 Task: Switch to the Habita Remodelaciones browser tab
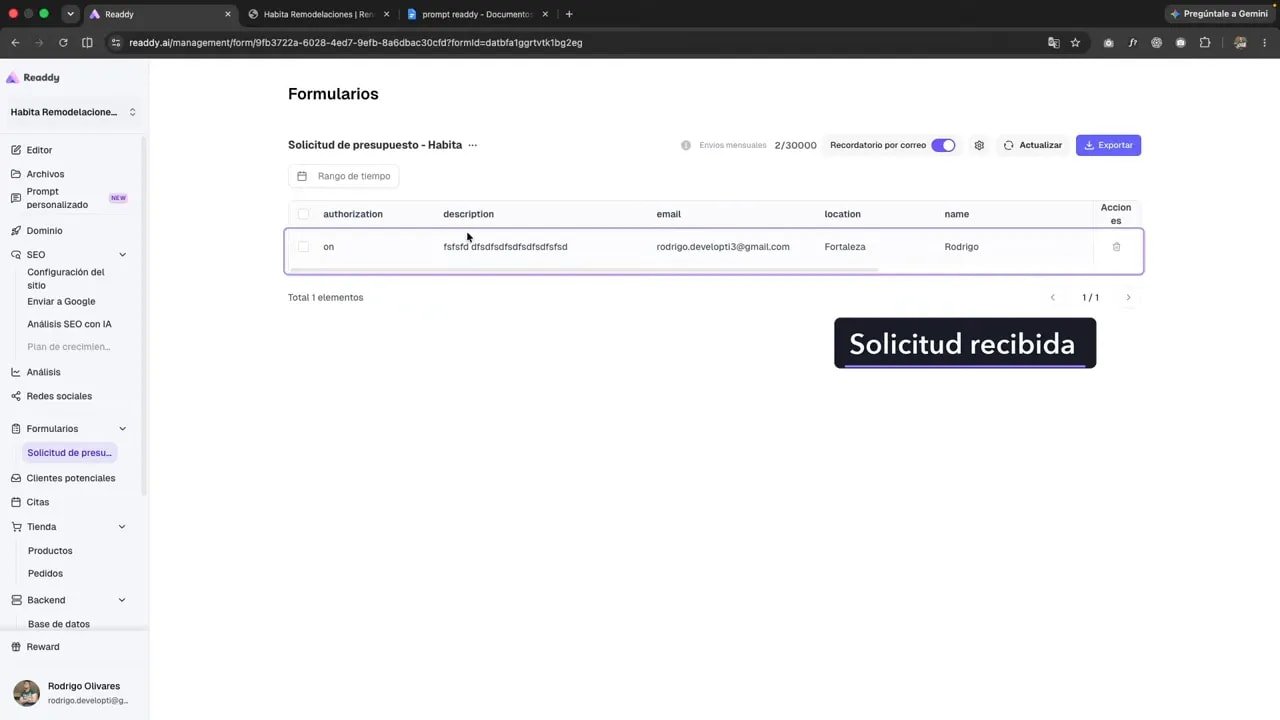[x=319, y=14]
